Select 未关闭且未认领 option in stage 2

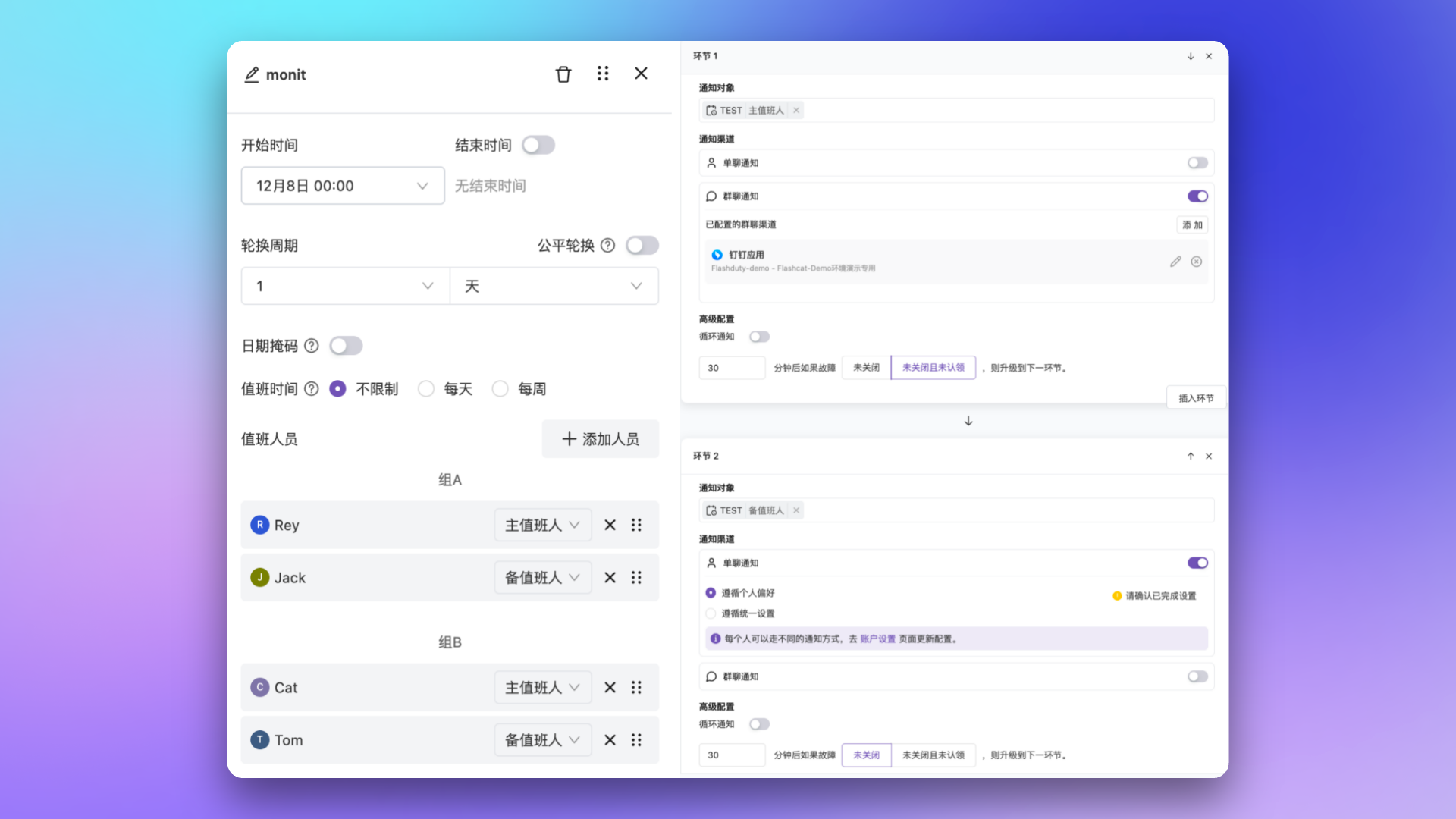pyautogui.click(x=933, y=755)
